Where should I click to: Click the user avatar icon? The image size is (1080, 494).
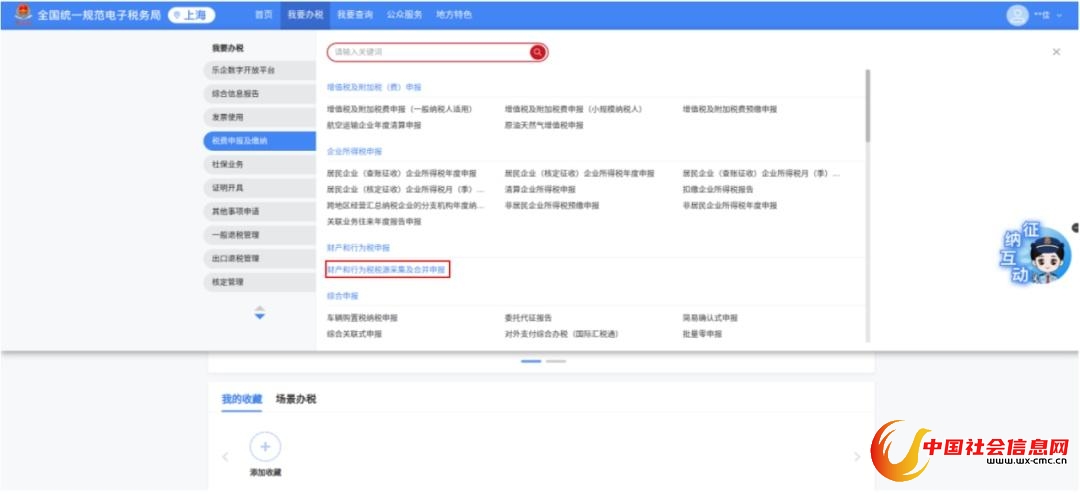point(1018,15)
